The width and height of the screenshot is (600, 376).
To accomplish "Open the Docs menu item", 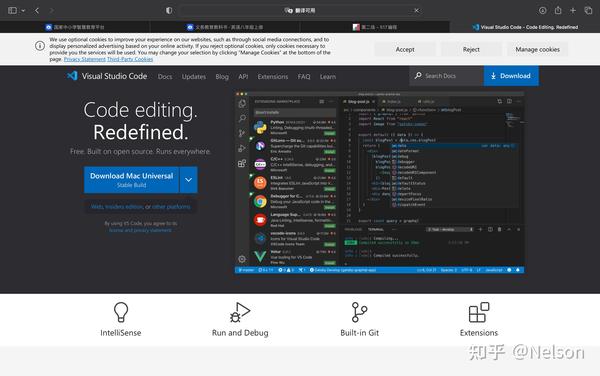I will (x=165, y=77).
